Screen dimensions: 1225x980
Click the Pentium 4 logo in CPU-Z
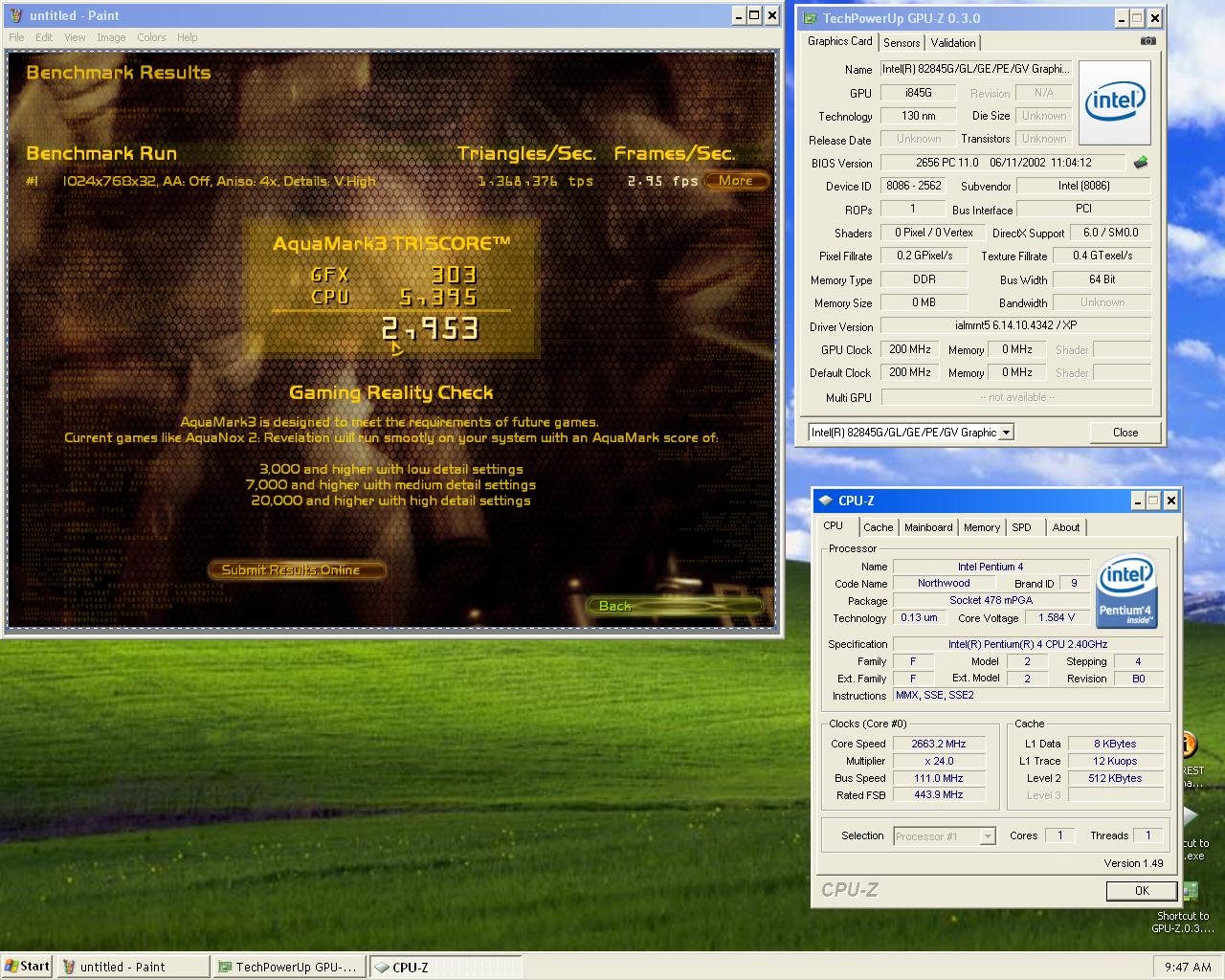pos(1125,591)
